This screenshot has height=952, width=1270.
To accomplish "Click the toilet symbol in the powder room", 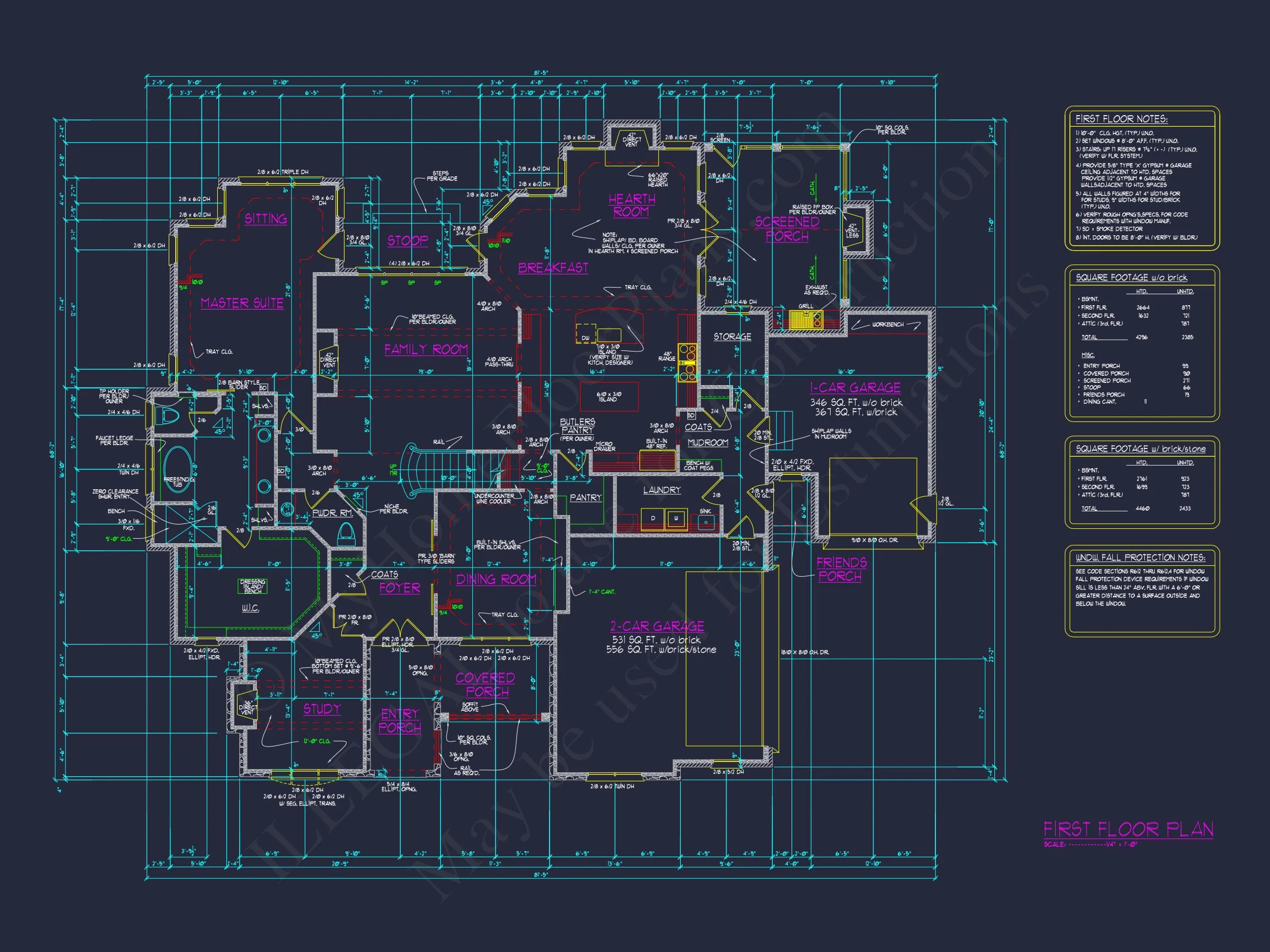I will click(346, 535).
